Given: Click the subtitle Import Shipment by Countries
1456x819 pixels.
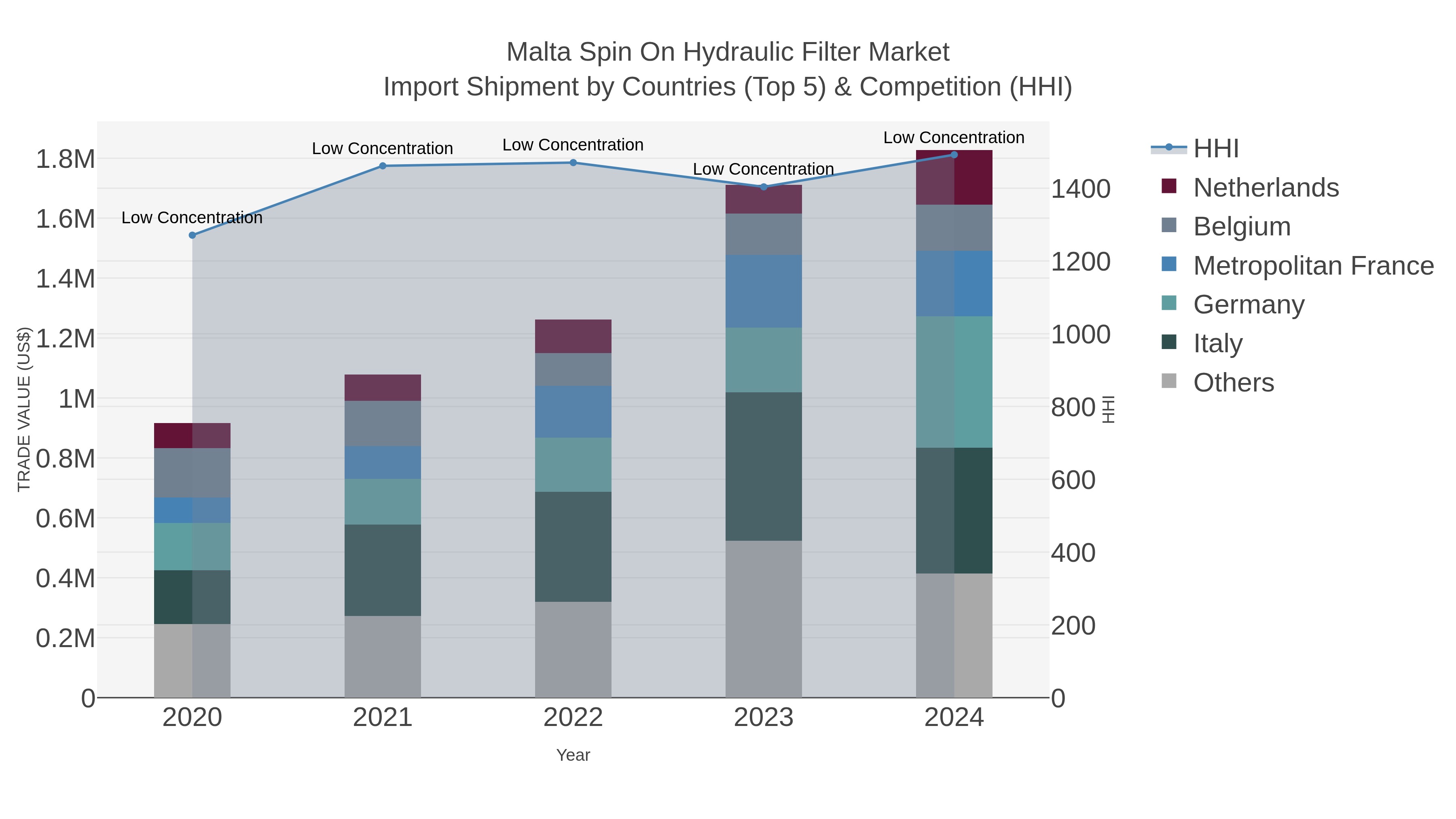Looking at the screenshot, I should point(728,87).
